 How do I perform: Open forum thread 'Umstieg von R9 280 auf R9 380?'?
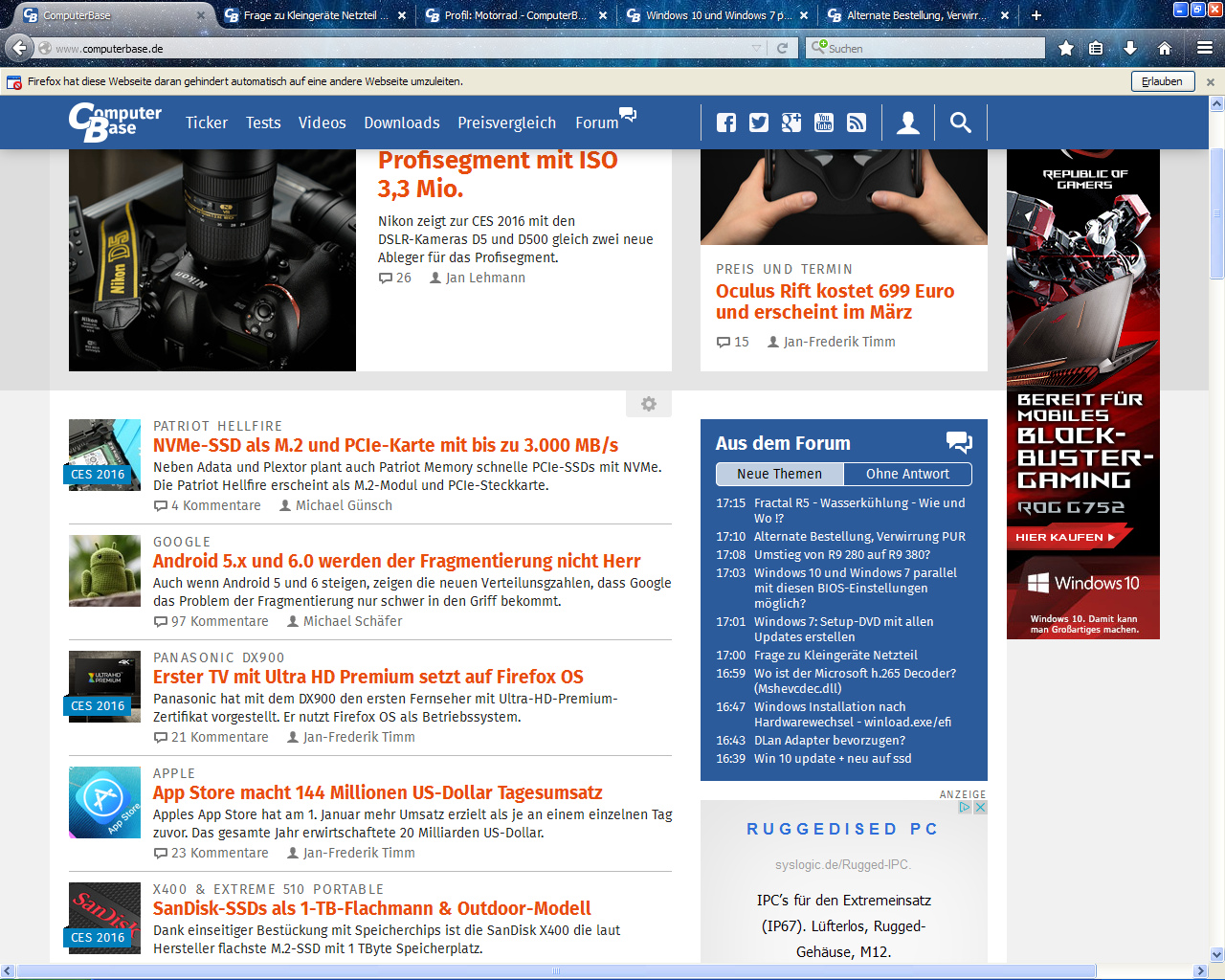click(x=842, y=554)
